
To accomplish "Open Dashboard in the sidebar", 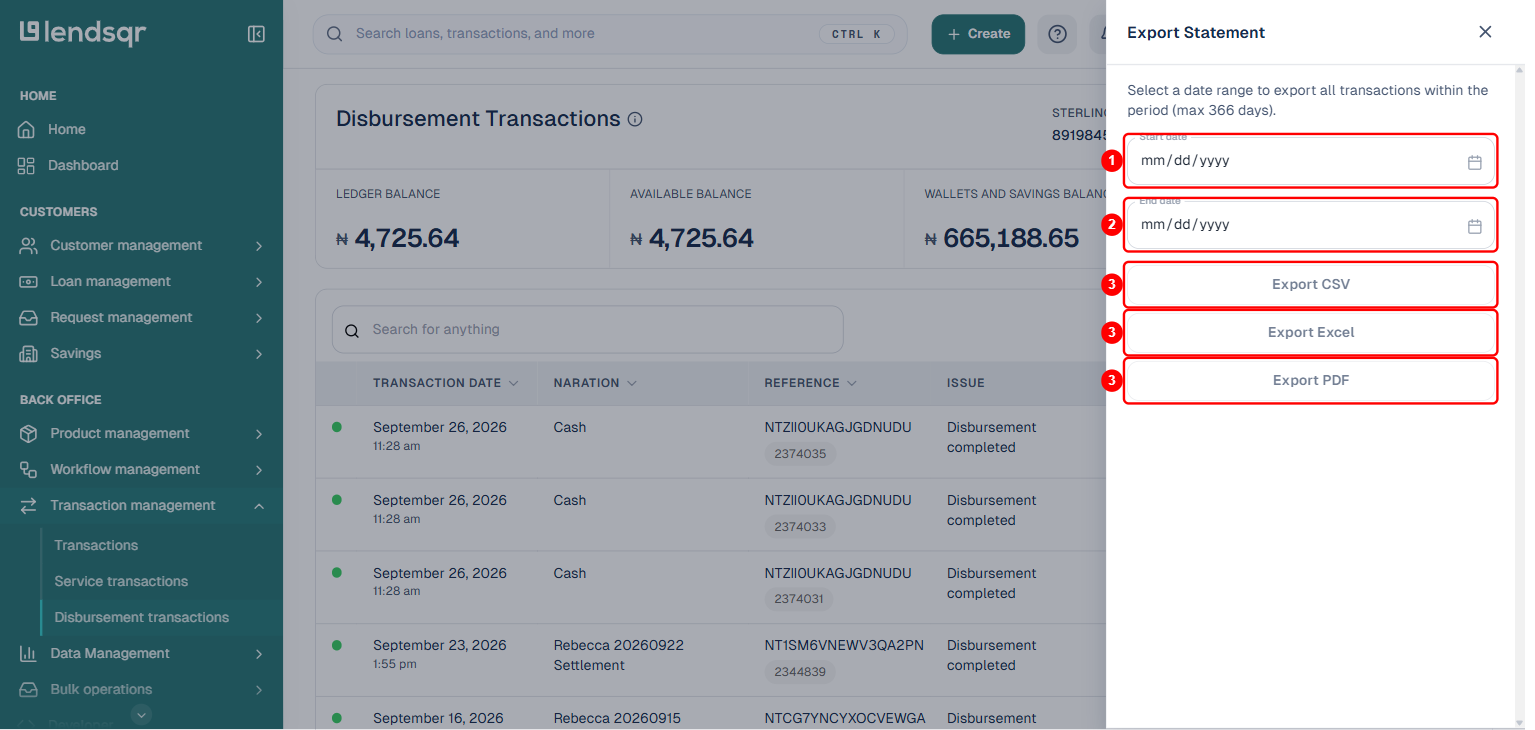I will coord(83,166).
